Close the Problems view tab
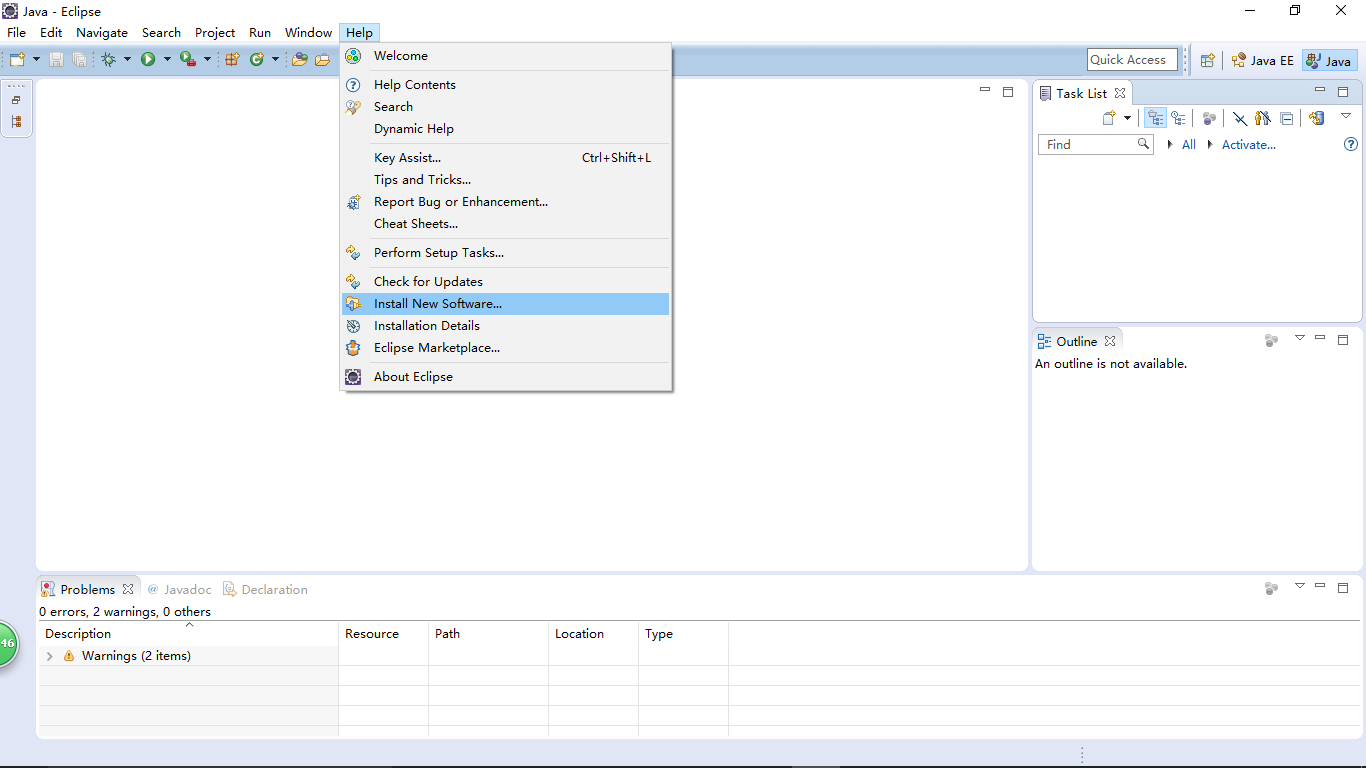The height and width of the screenshot is (768, 1366). click(x=127, y=589)
